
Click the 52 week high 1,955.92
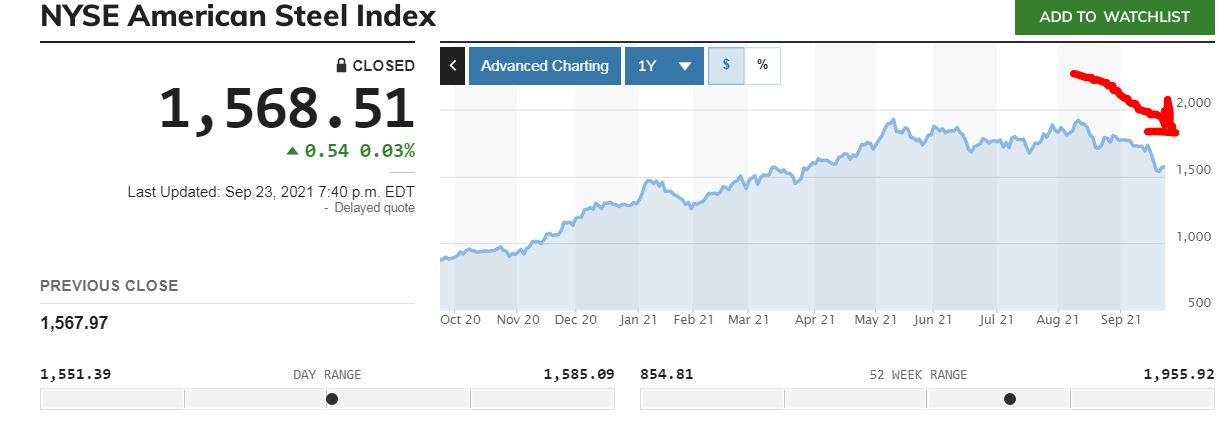(1178, 374)
